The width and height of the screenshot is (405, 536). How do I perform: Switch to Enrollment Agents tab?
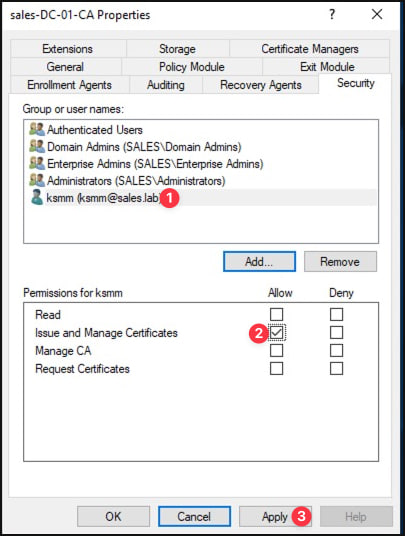[x=69, y=85]
